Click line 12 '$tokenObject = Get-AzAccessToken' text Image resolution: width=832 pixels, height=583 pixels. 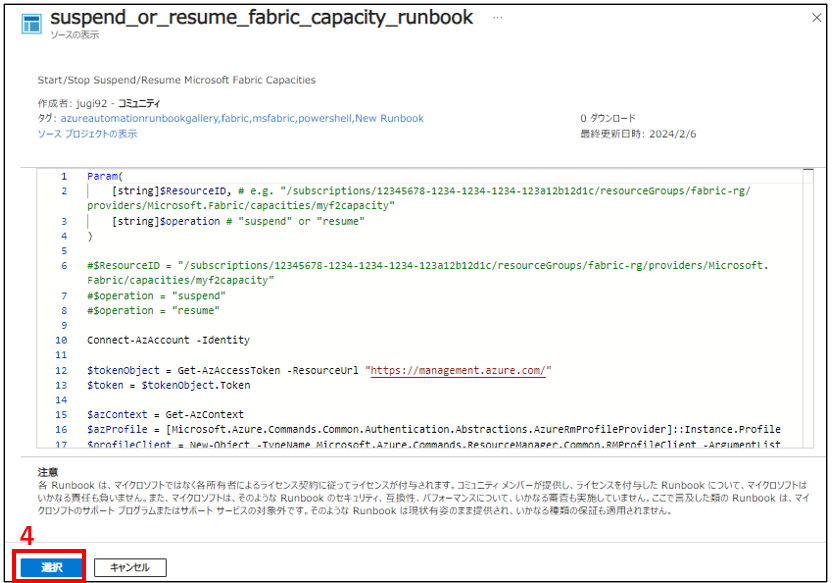184,370
